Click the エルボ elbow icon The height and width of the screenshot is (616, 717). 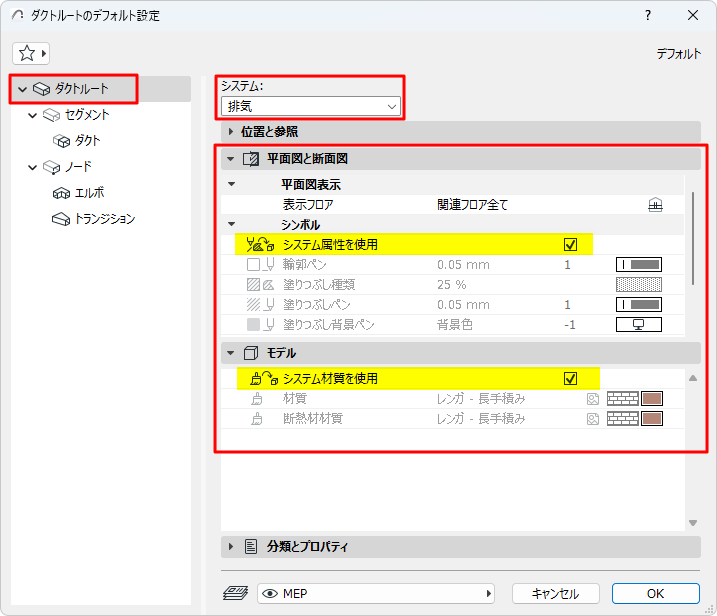pyautogui.click(x=61, y=193)
